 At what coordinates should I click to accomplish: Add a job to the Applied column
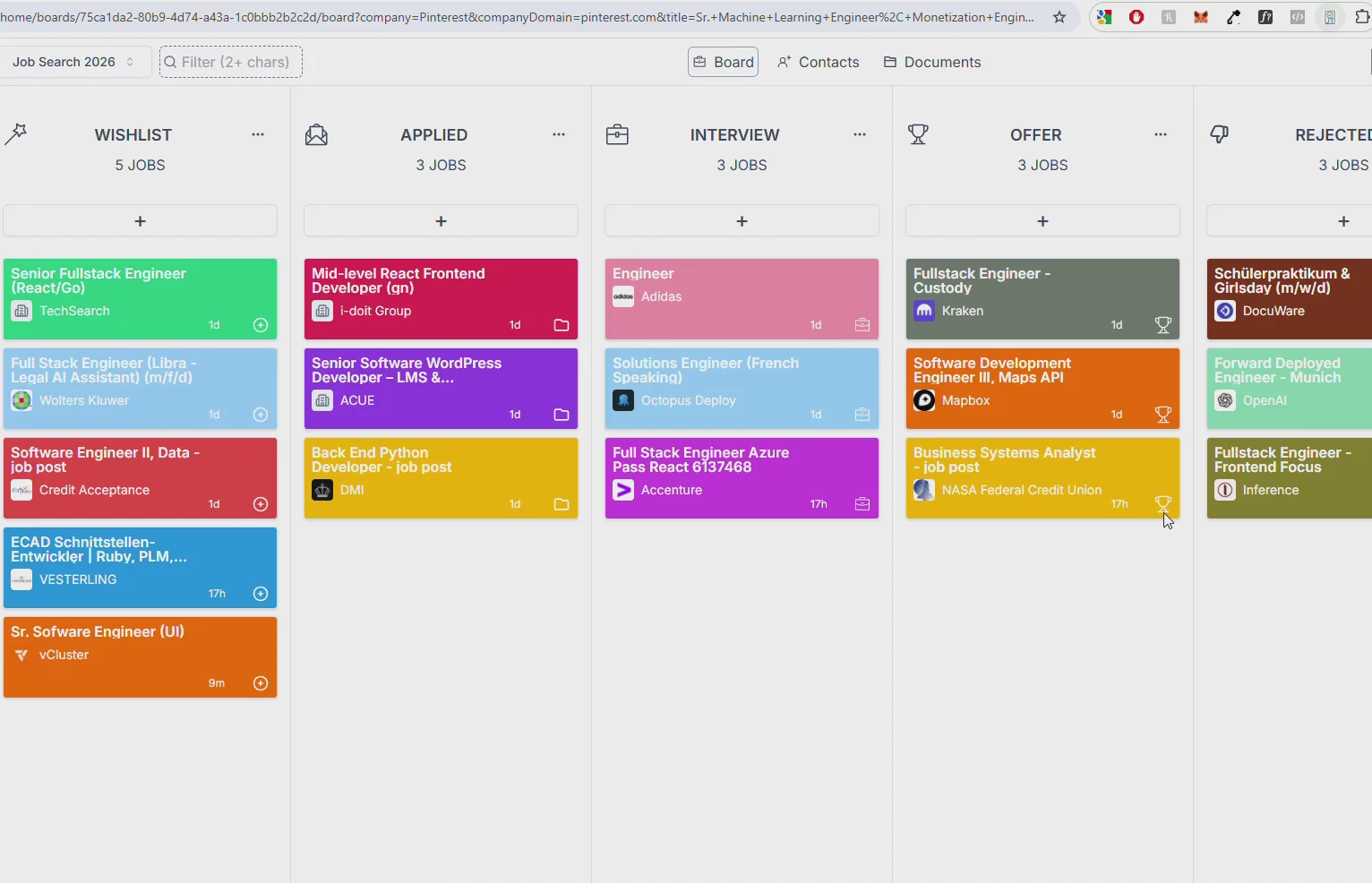point(442,221)
